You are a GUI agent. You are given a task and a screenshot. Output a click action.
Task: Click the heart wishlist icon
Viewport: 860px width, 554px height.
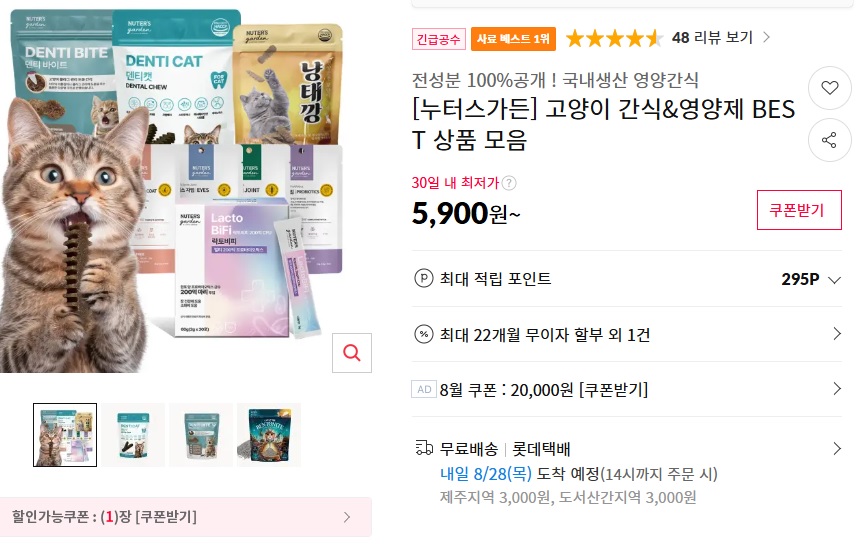point(829,88)
